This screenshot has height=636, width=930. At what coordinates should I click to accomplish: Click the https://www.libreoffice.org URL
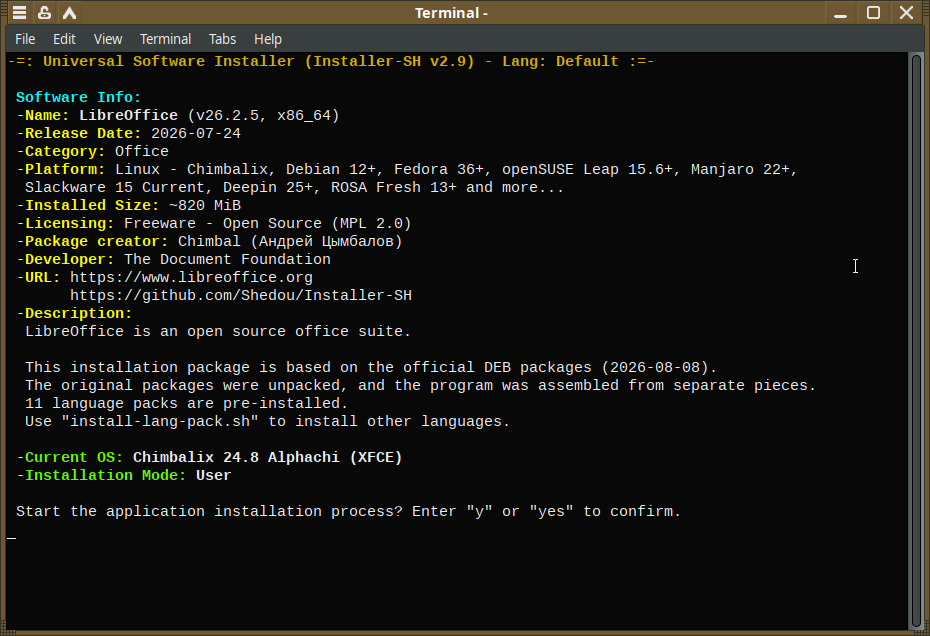click(x=191, y=278)
